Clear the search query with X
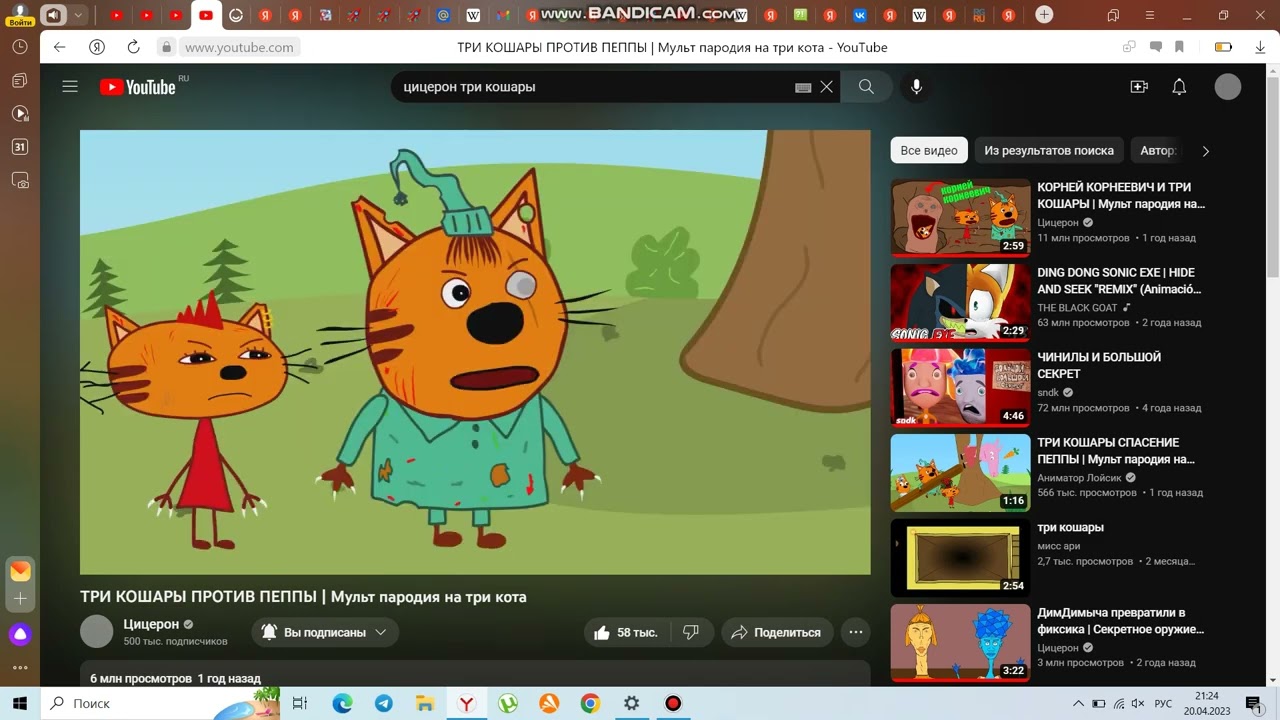The height and width of the screenshot is (720, 1280). point(827,87)
